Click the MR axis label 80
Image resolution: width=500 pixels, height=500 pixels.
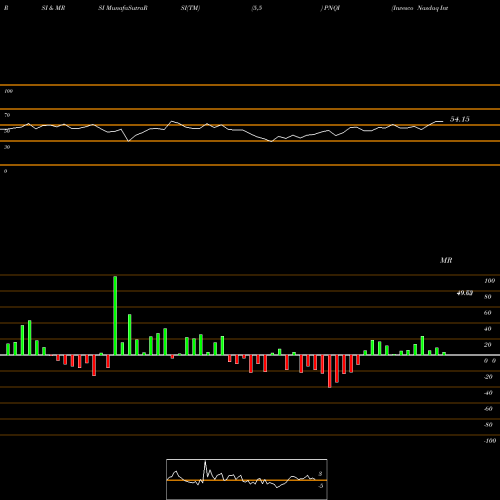point(488,297)
